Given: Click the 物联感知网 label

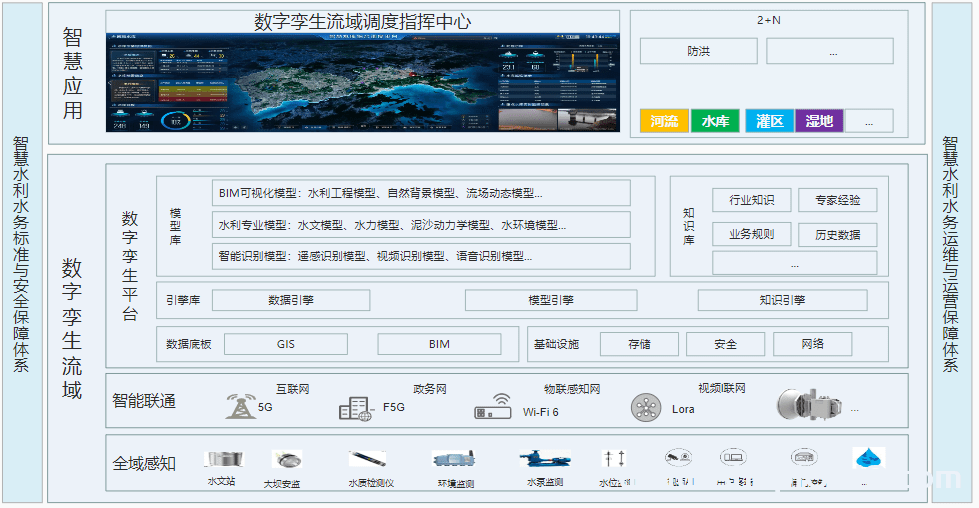Looking at the screenshot, I should pos(572,389).
